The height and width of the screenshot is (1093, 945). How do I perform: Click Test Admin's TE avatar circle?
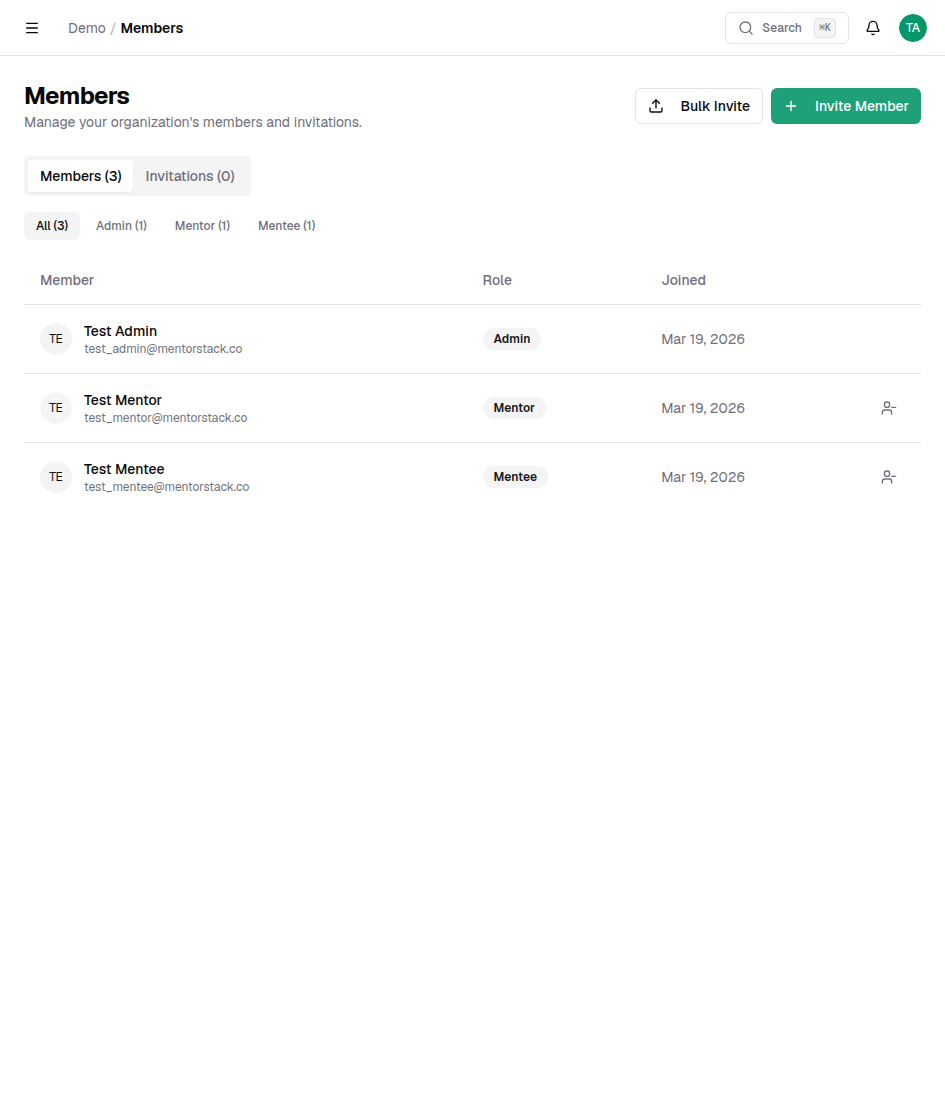(55, 338)
